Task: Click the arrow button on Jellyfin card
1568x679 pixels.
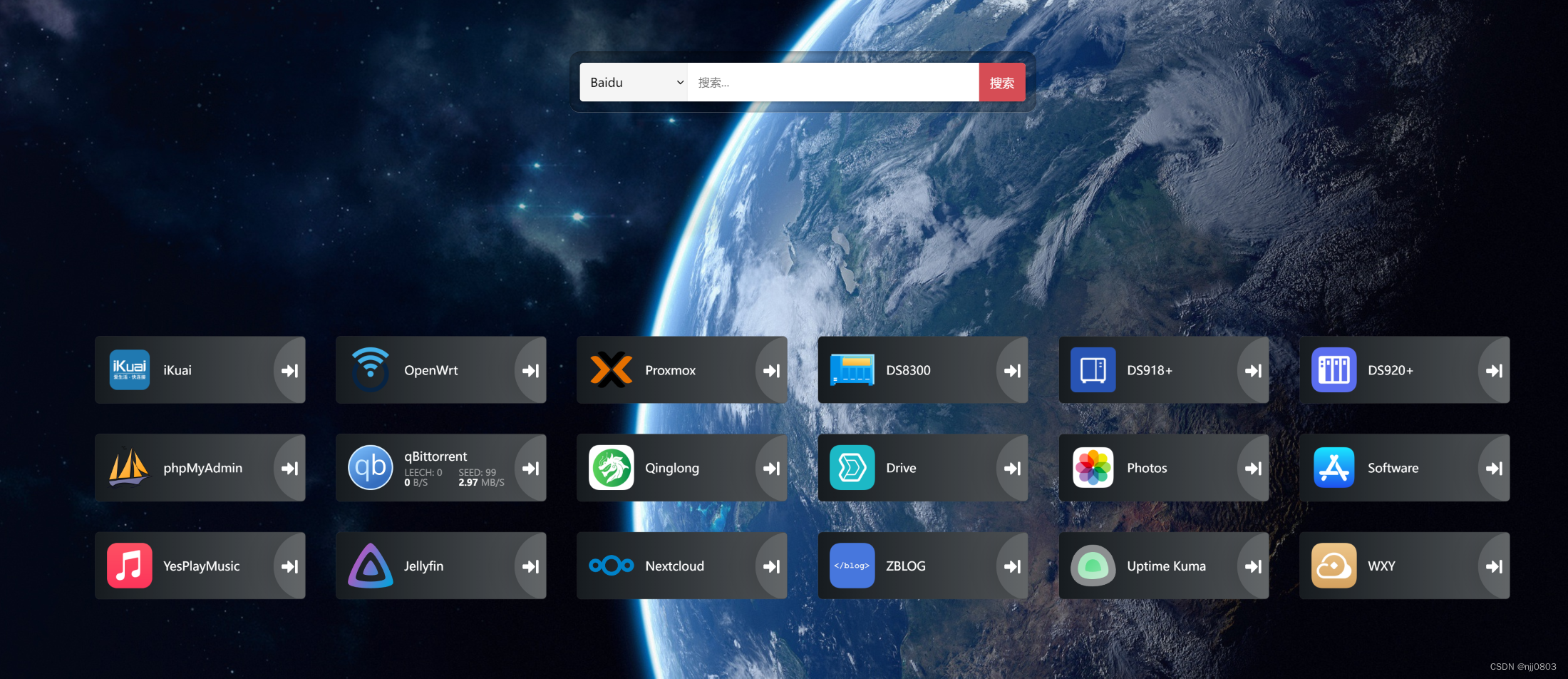Action: click(x=531, y=566)
